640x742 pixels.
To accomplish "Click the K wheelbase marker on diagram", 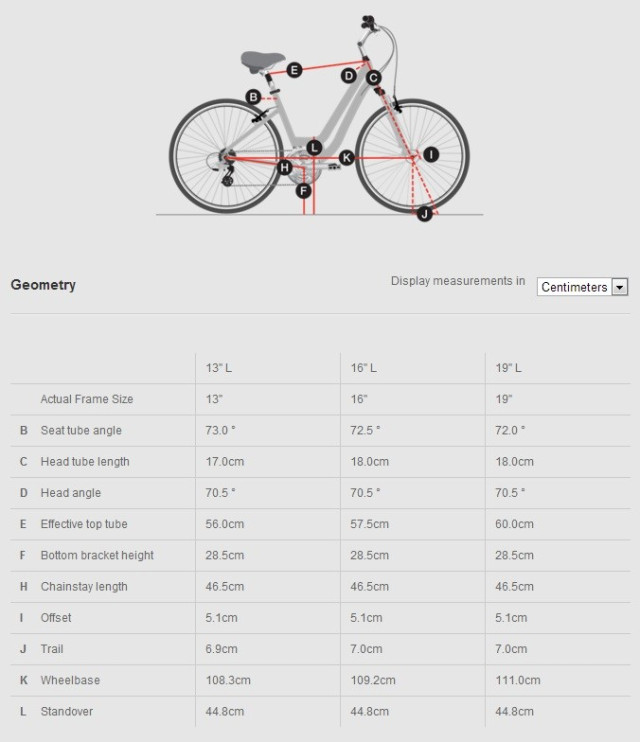I will [x=346, y=157].
